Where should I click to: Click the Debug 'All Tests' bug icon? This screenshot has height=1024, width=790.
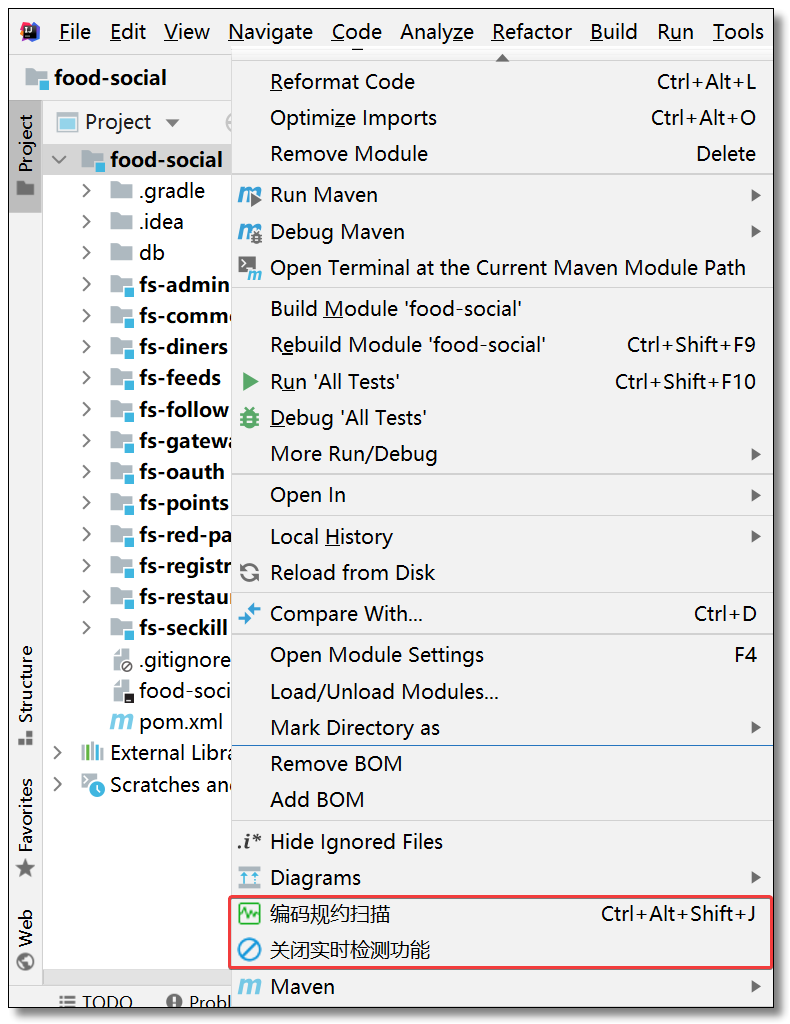[x=249, y=417]
